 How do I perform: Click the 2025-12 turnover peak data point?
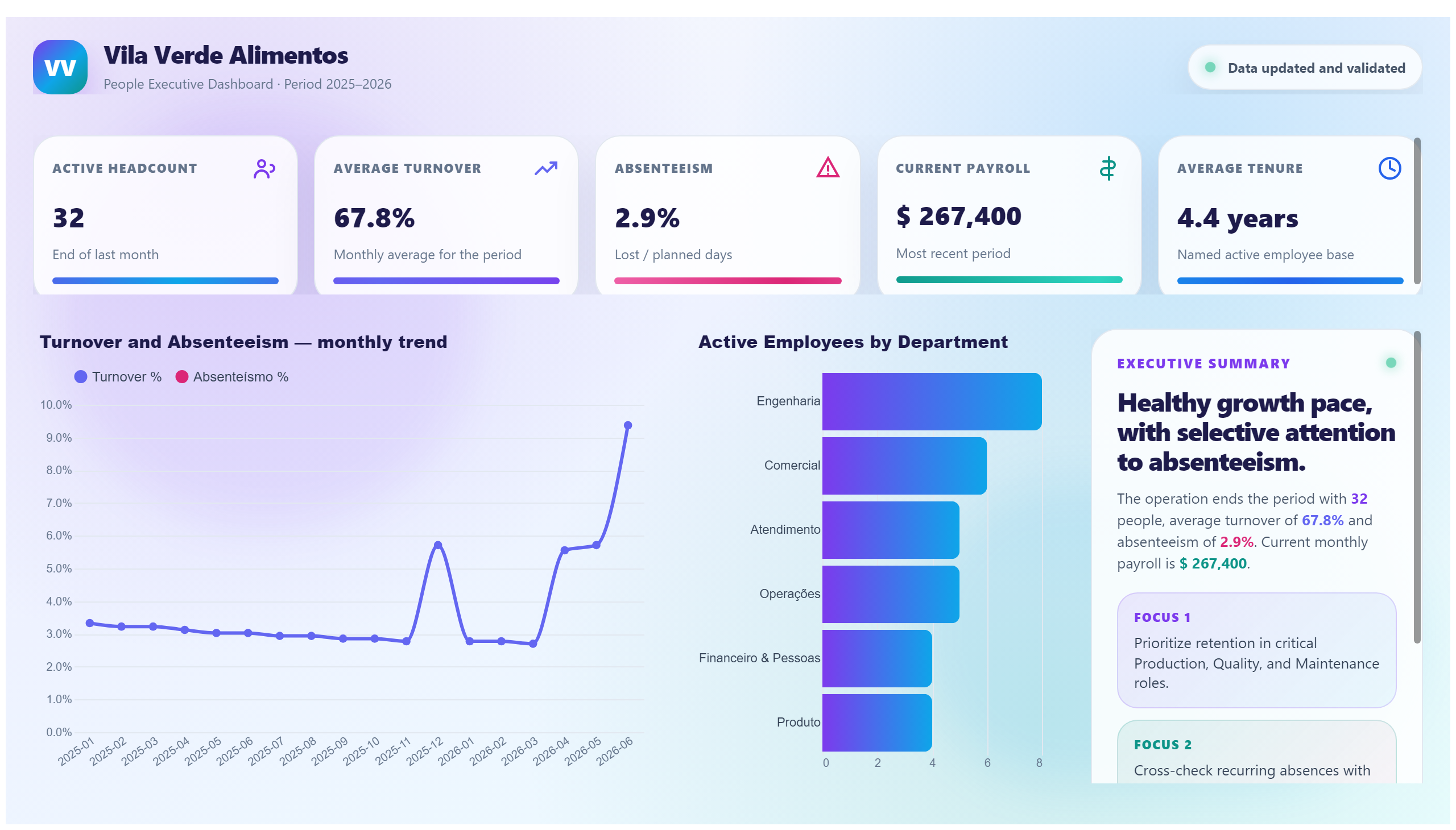tap(438, 545)
